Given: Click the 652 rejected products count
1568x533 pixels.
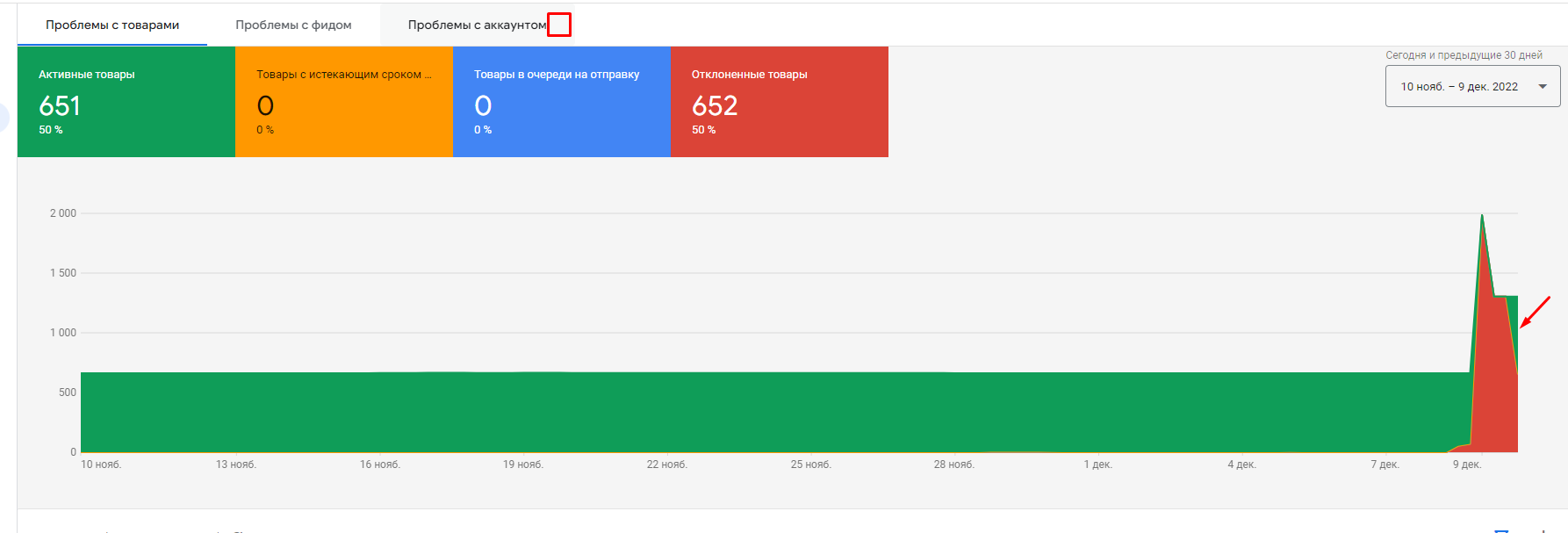Looking at the screenshot, I should pyautogui.click(x=715, y=106).
